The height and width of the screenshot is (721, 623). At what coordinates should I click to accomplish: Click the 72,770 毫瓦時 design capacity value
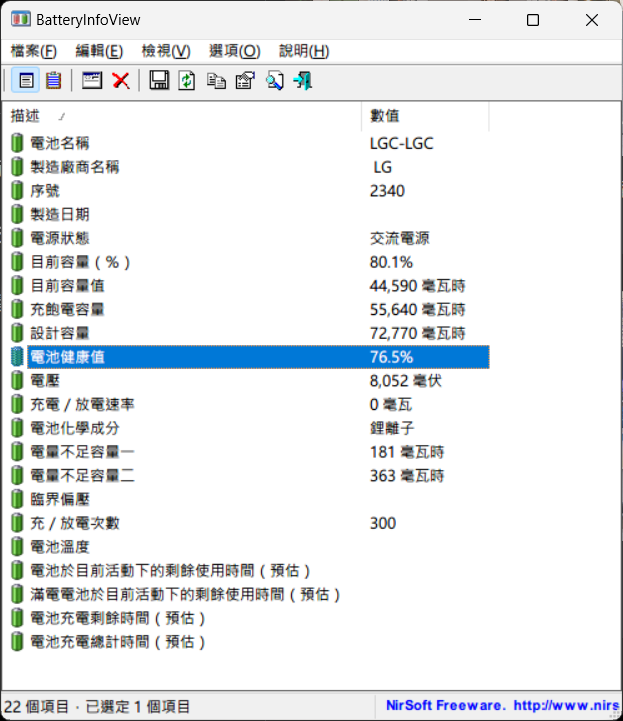pos(417,333)
